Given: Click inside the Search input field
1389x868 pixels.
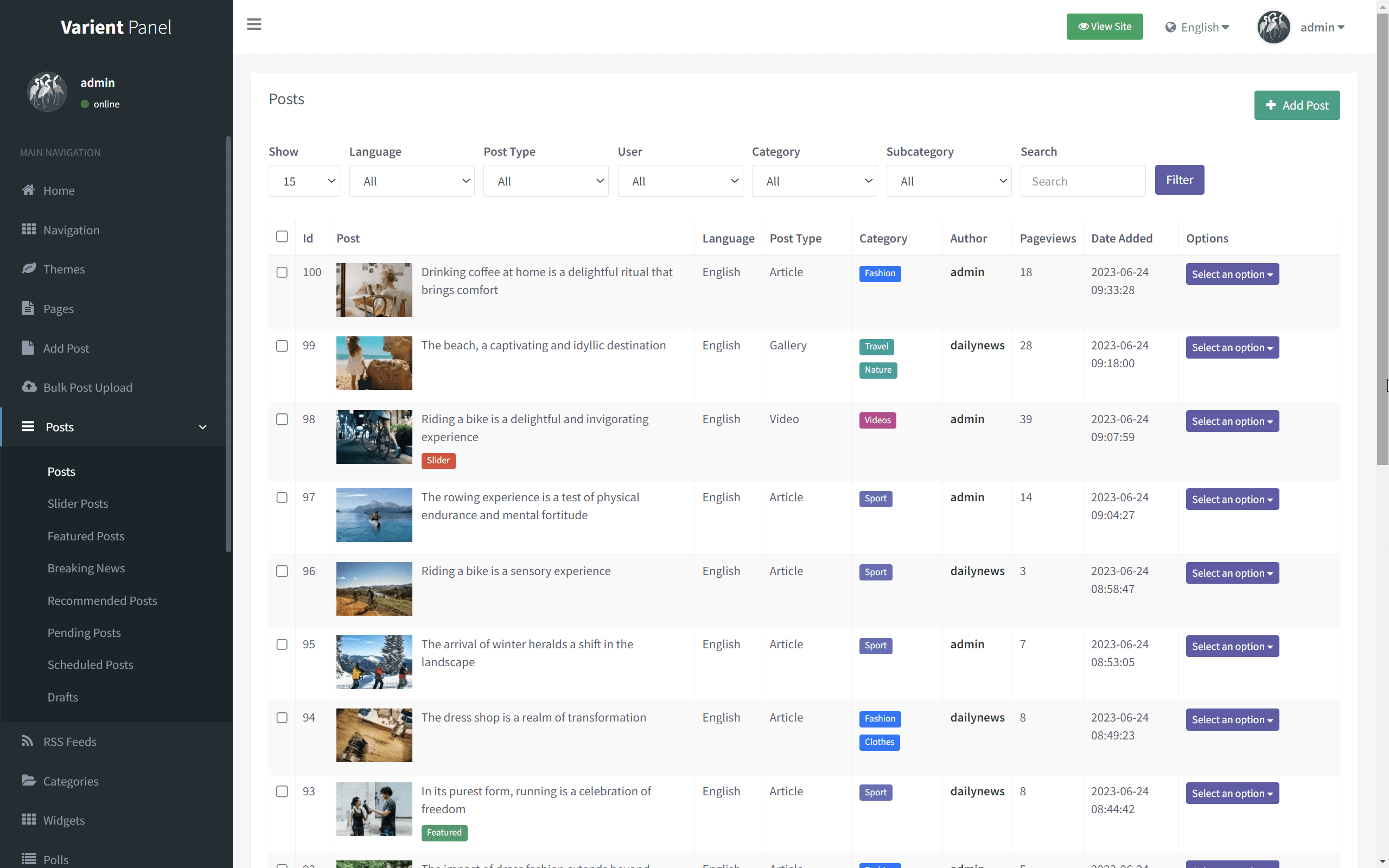Looking at the screenshot, I should coord(1082,181).
